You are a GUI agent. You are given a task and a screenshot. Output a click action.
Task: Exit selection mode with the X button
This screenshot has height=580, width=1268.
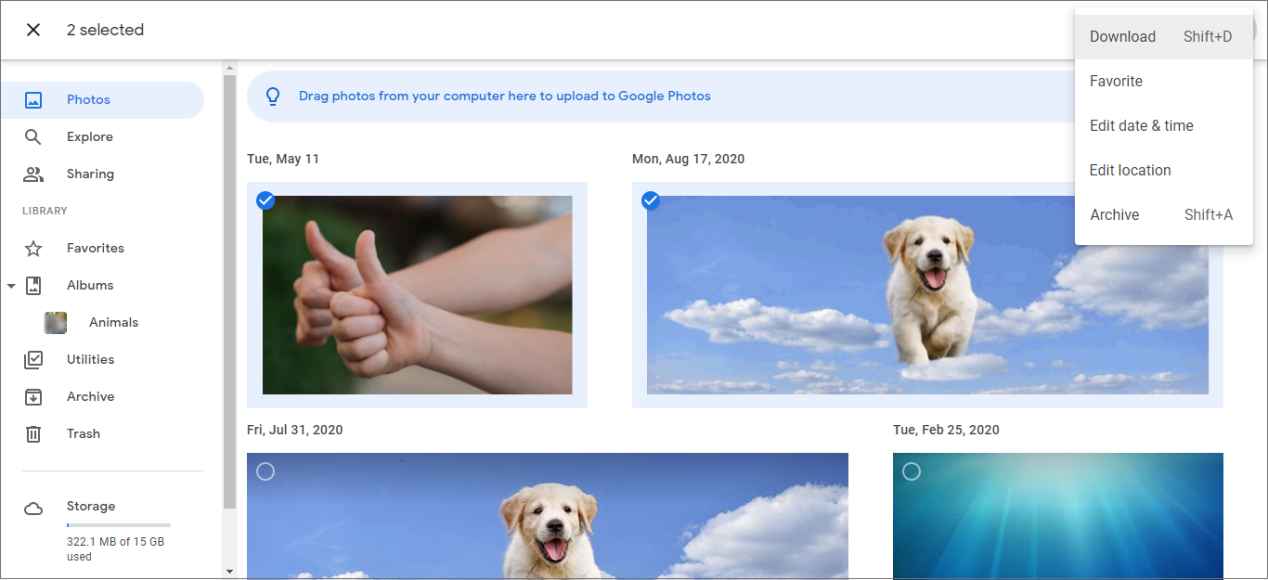[x=33, y=29]
